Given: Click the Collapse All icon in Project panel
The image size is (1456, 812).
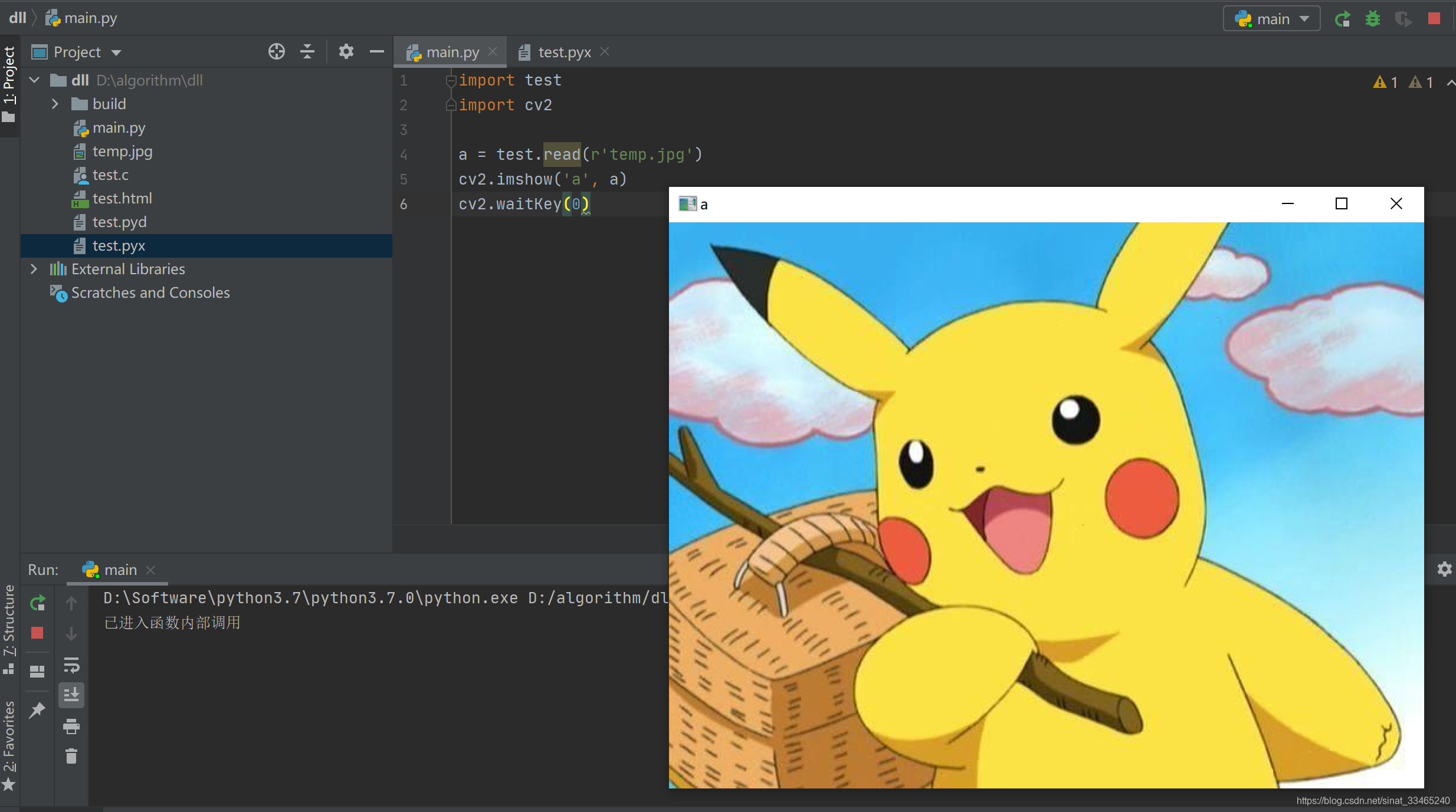Looking at the screenshot, I should [x=307, y=52].
